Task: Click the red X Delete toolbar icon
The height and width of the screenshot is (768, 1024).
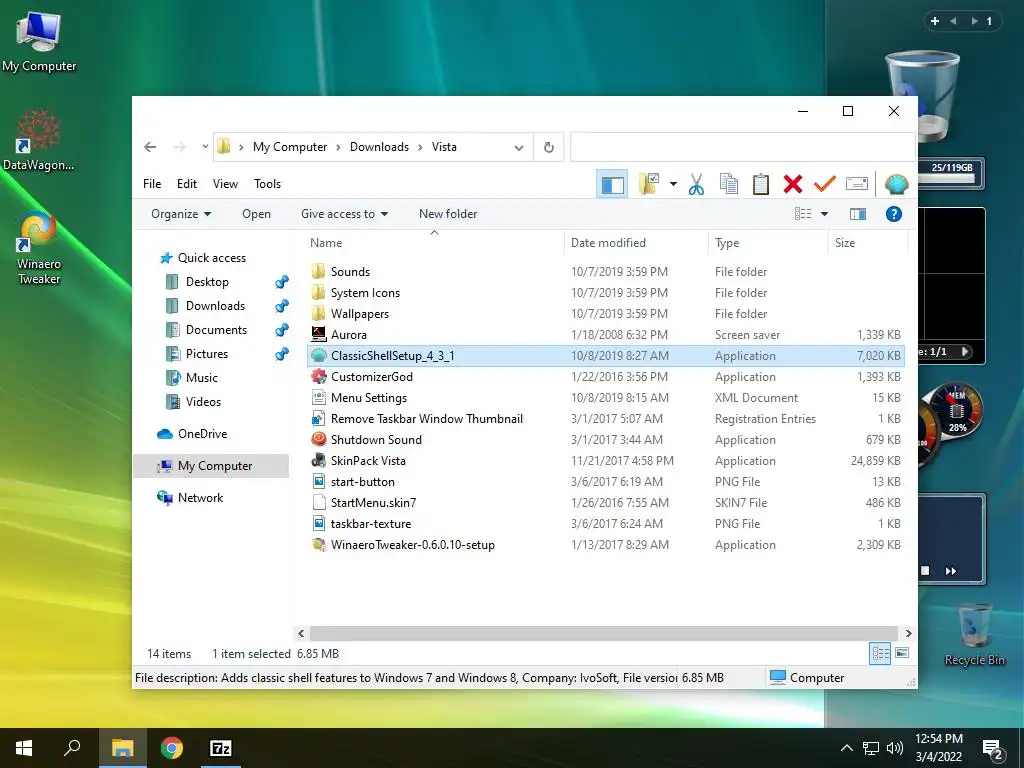Action: [x=793, y=184]
